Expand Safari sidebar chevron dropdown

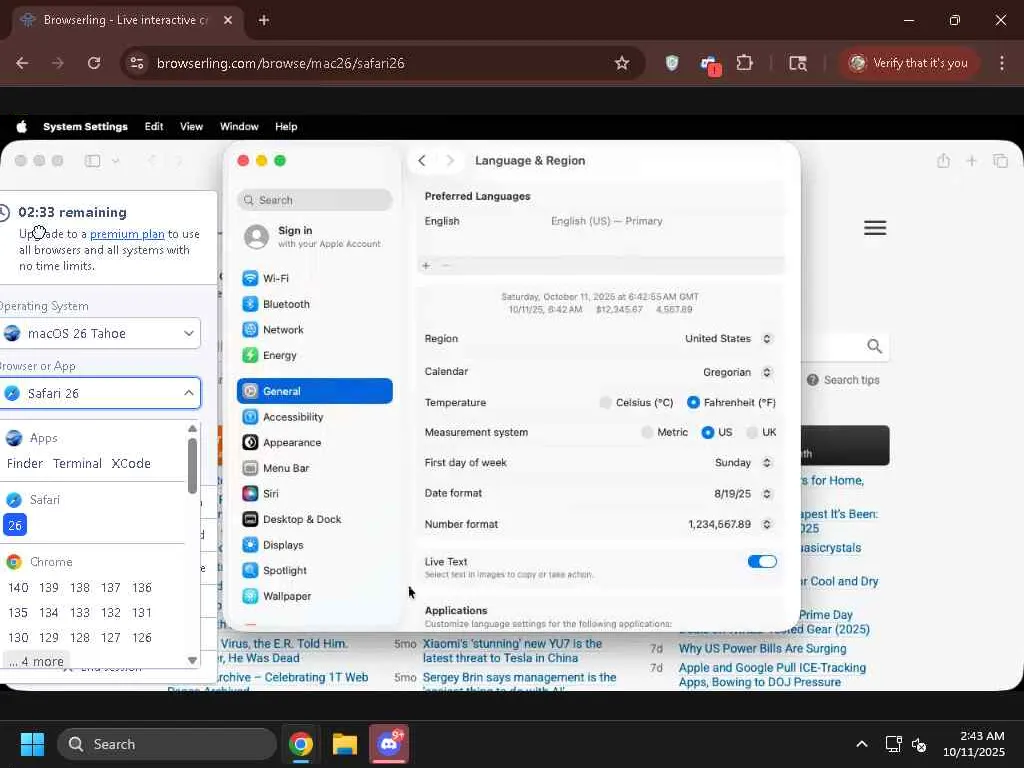[116, 161]
